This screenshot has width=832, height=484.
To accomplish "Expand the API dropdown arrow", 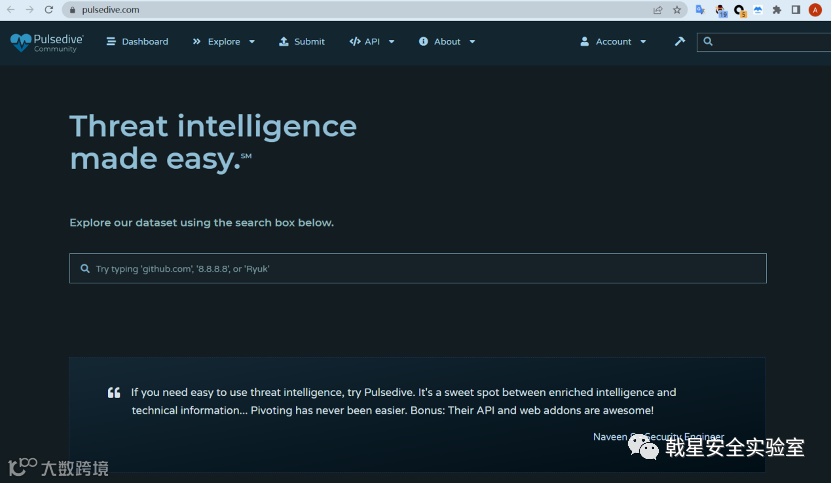I will tap(392, 41).
